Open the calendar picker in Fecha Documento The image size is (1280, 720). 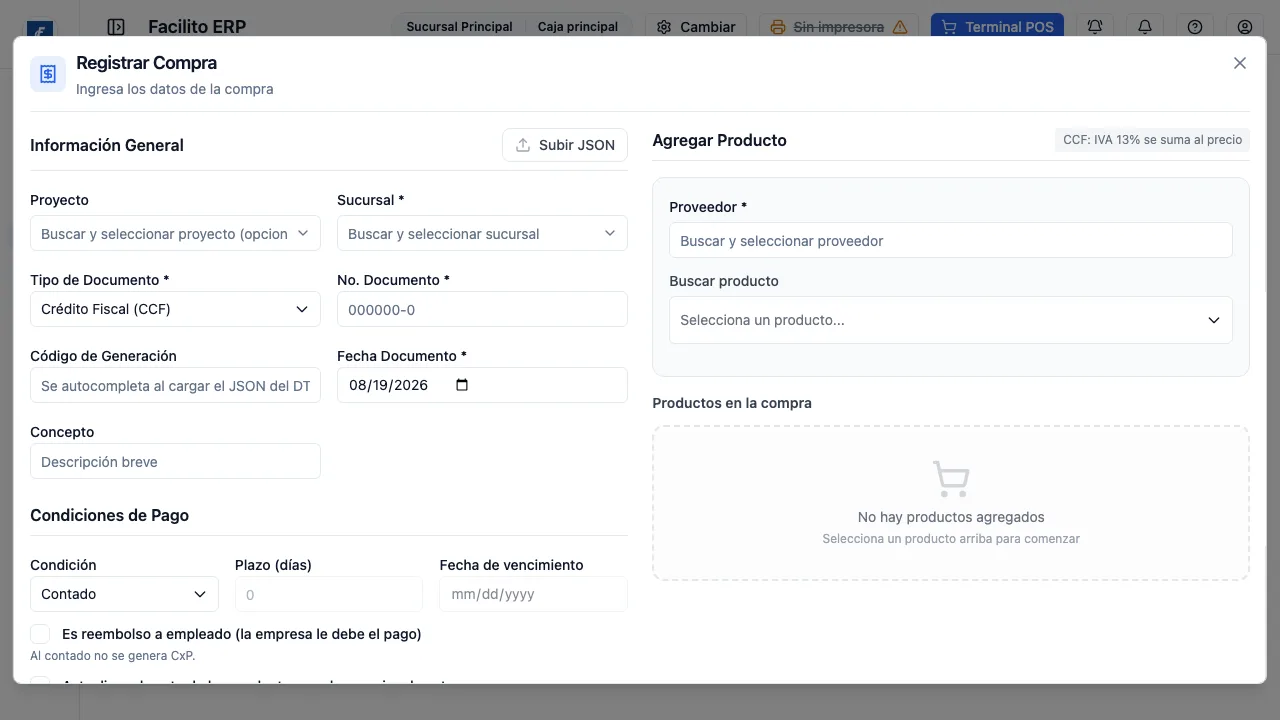[462, 385]
